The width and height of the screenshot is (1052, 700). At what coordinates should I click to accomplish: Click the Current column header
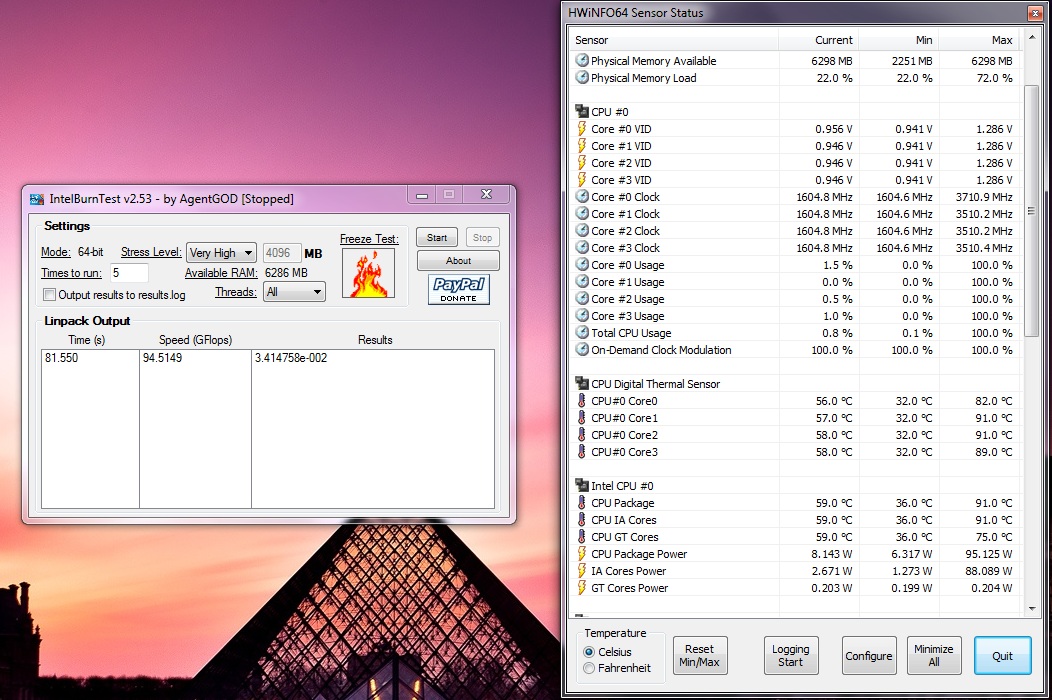[819, 40]
